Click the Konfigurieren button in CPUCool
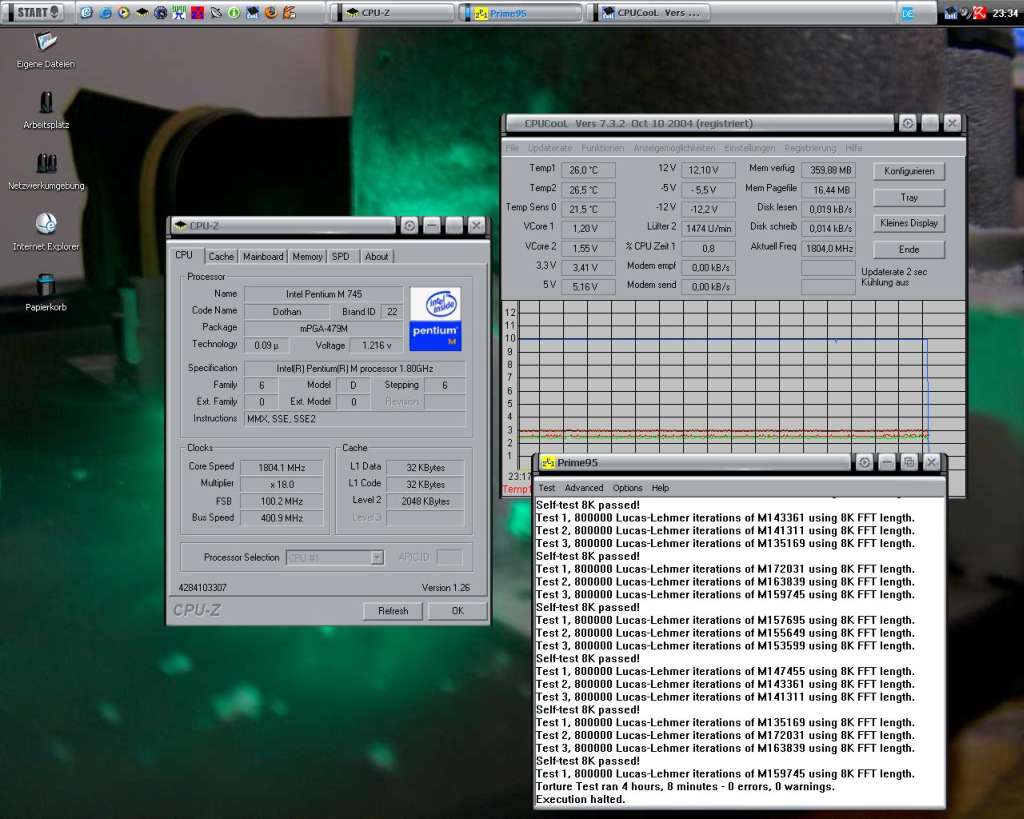 pyautogui.click(x=909, y=171)
